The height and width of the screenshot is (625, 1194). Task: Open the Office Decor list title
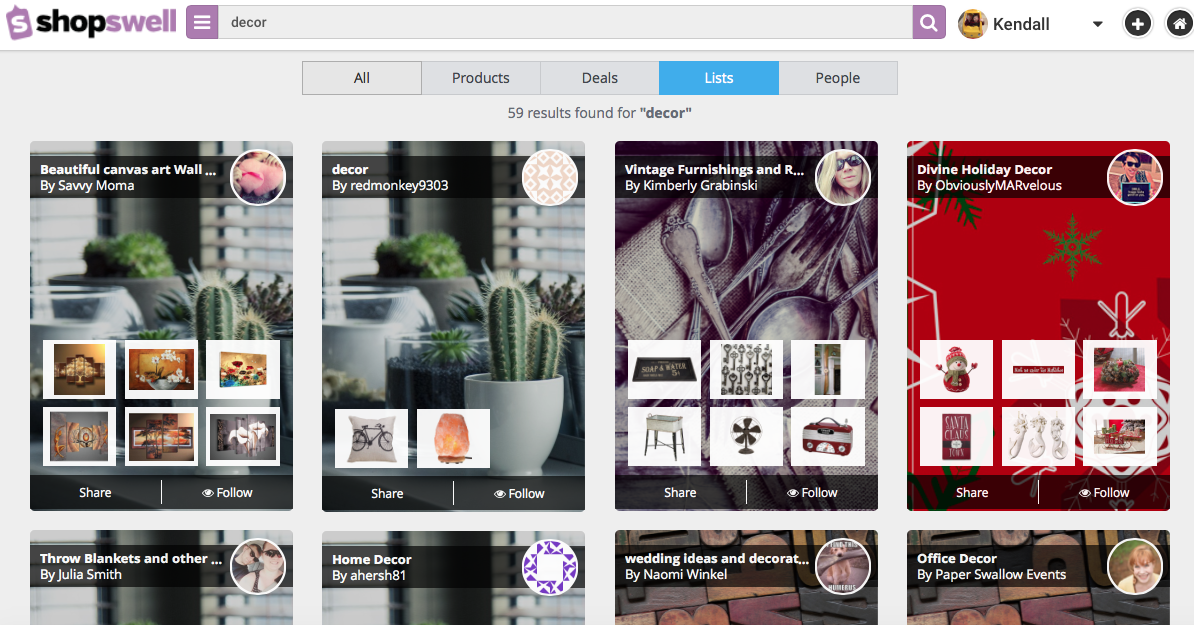click(957, 559)
